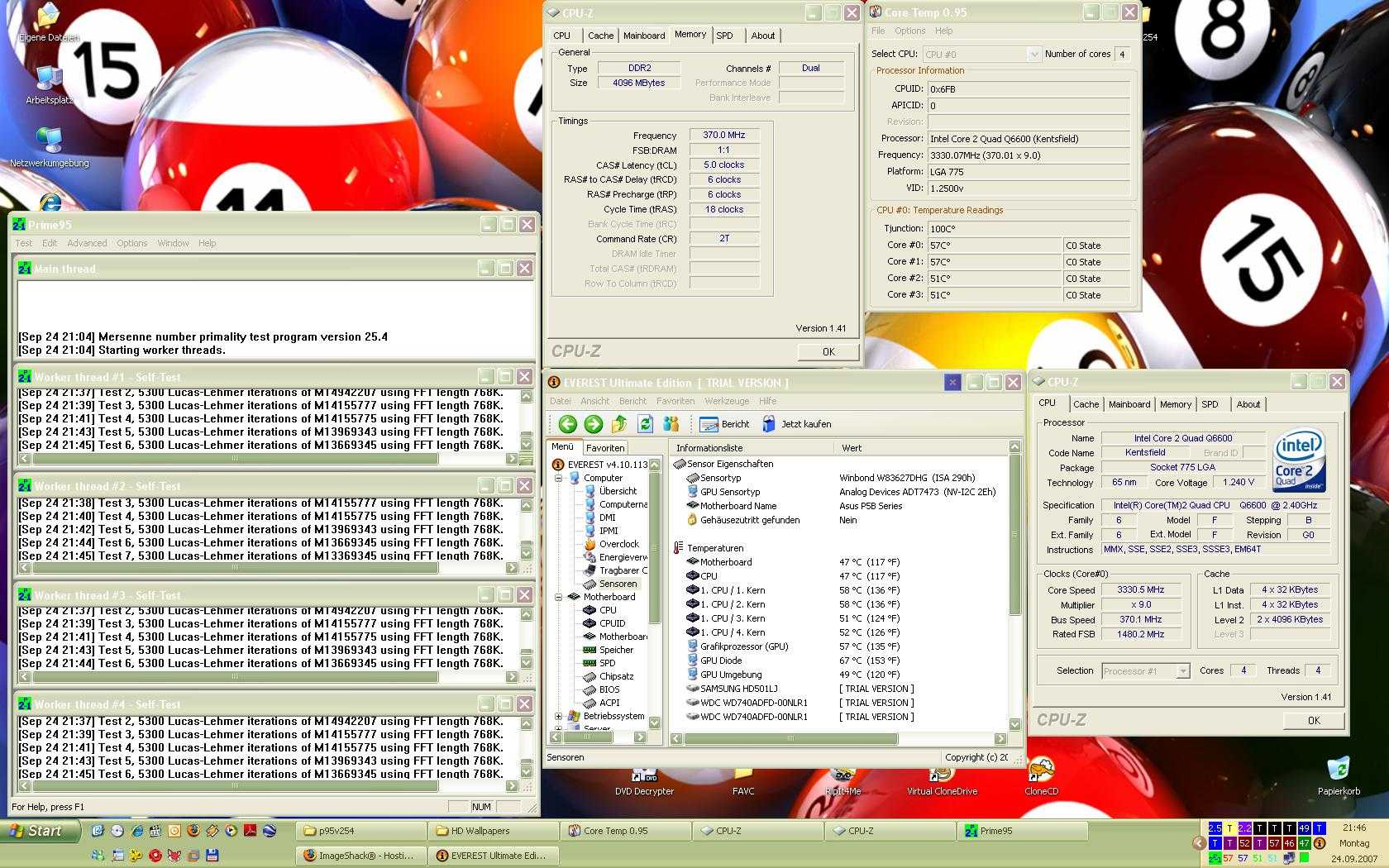Switch to the HD Wallpapers taskbar button
This screenshot has width=1389, height=868.
coord(494,831)
